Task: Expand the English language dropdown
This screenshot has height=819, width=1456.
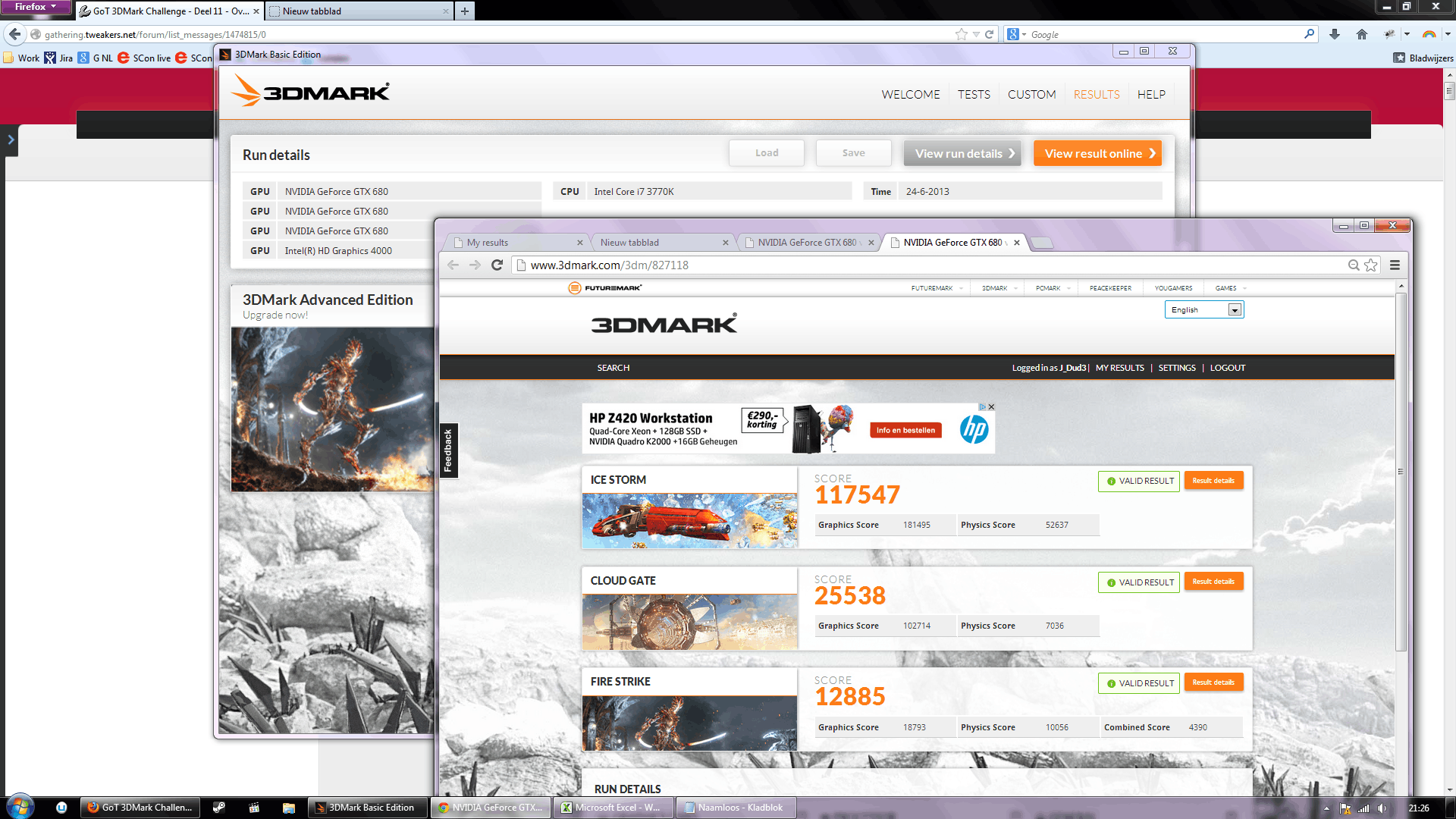Action: pyautogui.click(x=1235, y=309)
